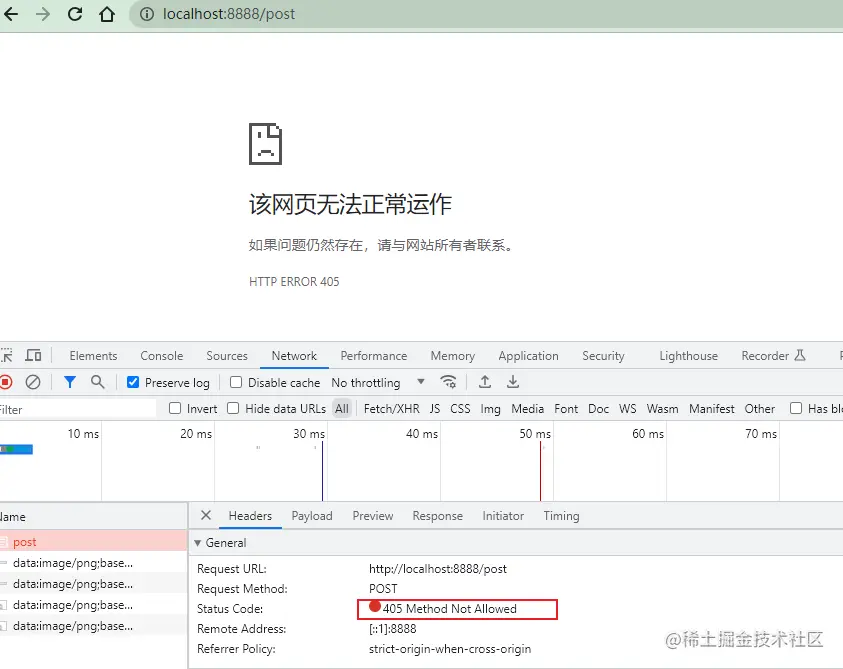843x669 pixels.
Task: Filter requests by JS
Action: click(x=434, y=409)
